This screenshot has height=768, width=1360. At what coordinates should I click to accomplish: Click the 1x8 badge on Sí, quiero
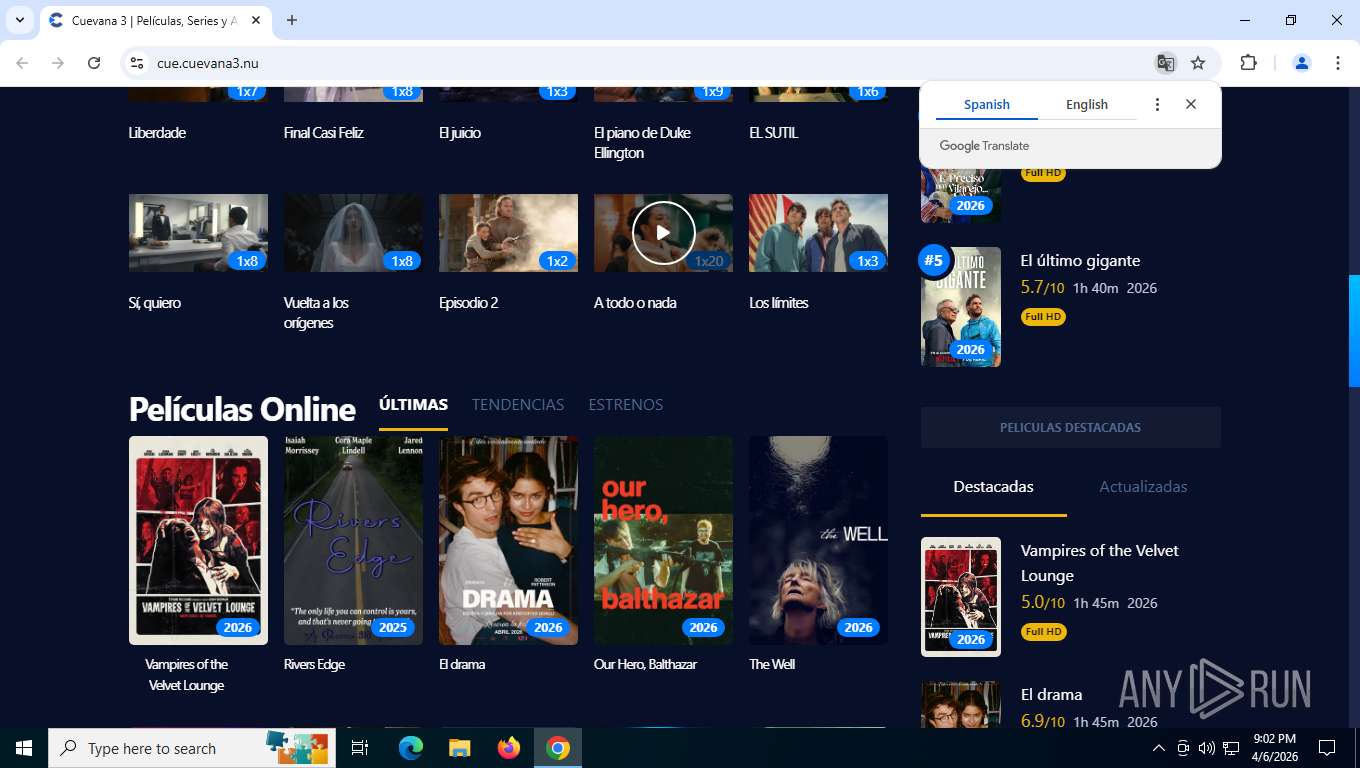pyautogui.click(x=246, y=261)
